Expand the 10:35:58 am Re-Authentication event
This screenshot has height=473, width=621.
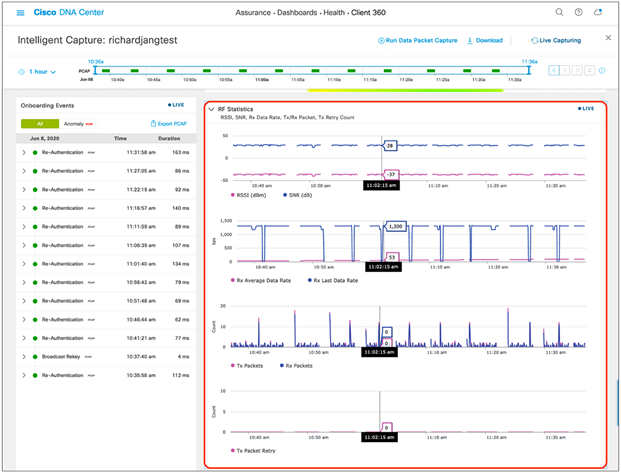point(24,375)
